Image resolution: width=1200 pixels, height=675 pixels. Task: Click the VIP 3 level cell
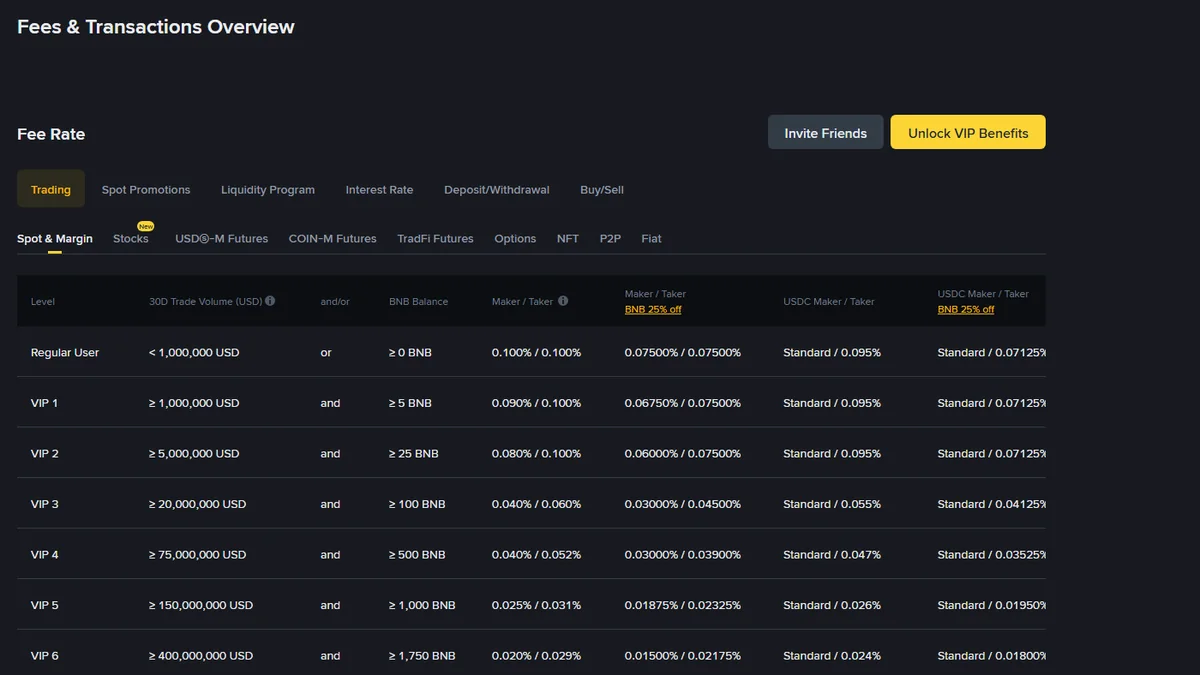(45, 504)
